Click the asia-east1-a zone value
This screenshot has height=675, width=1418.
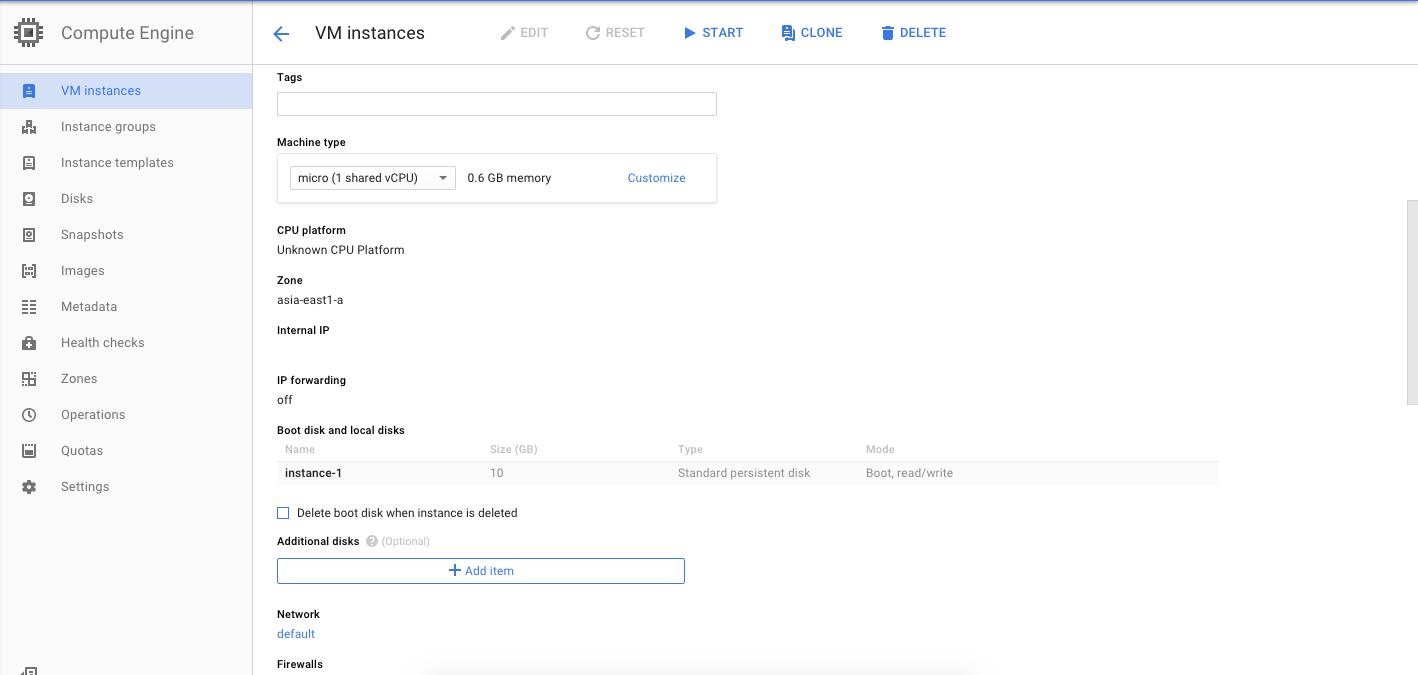[x=310, y=300]
